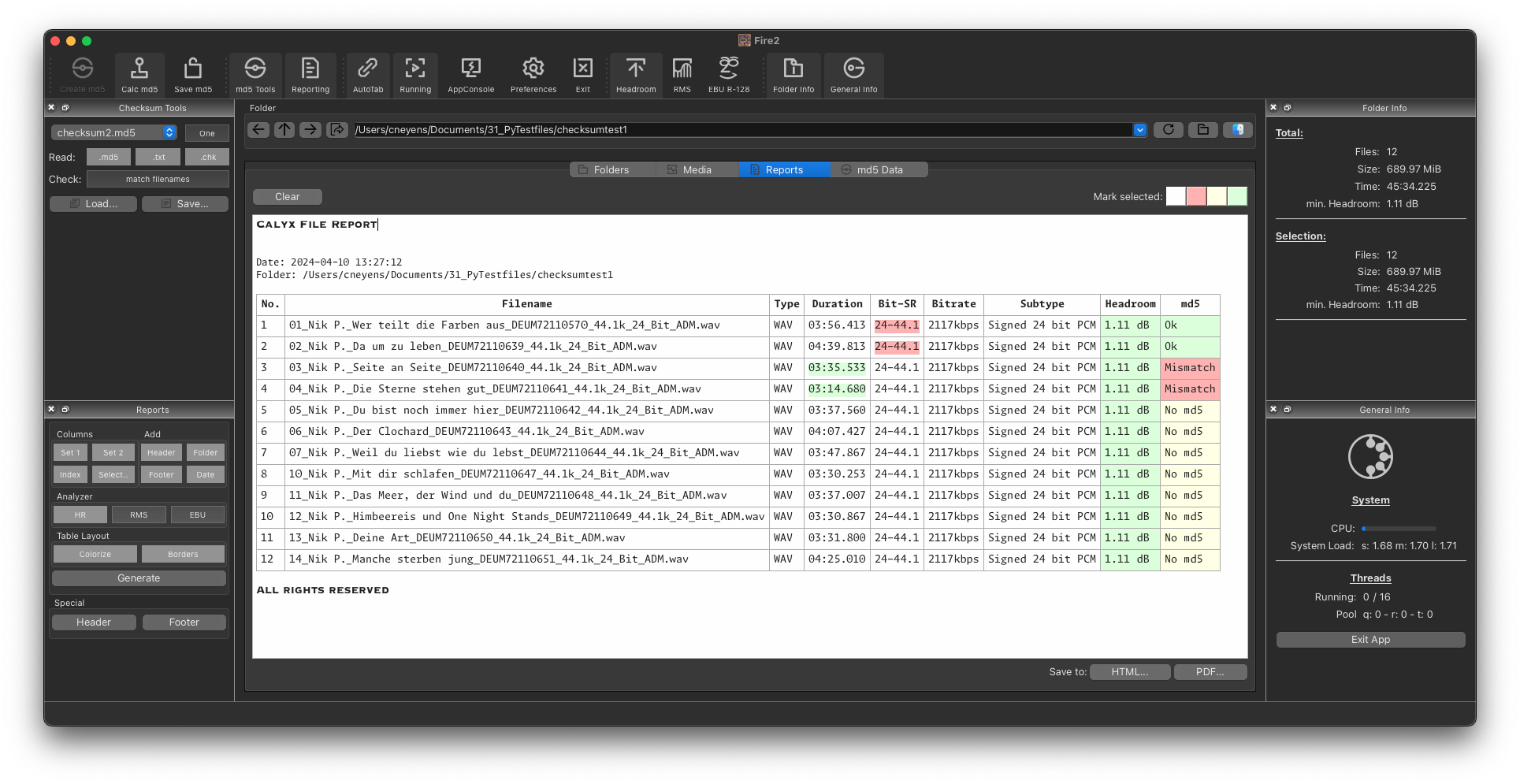Enable the Borders table layout option
This screenshot has width=1520, height=784.
point(183,554)
